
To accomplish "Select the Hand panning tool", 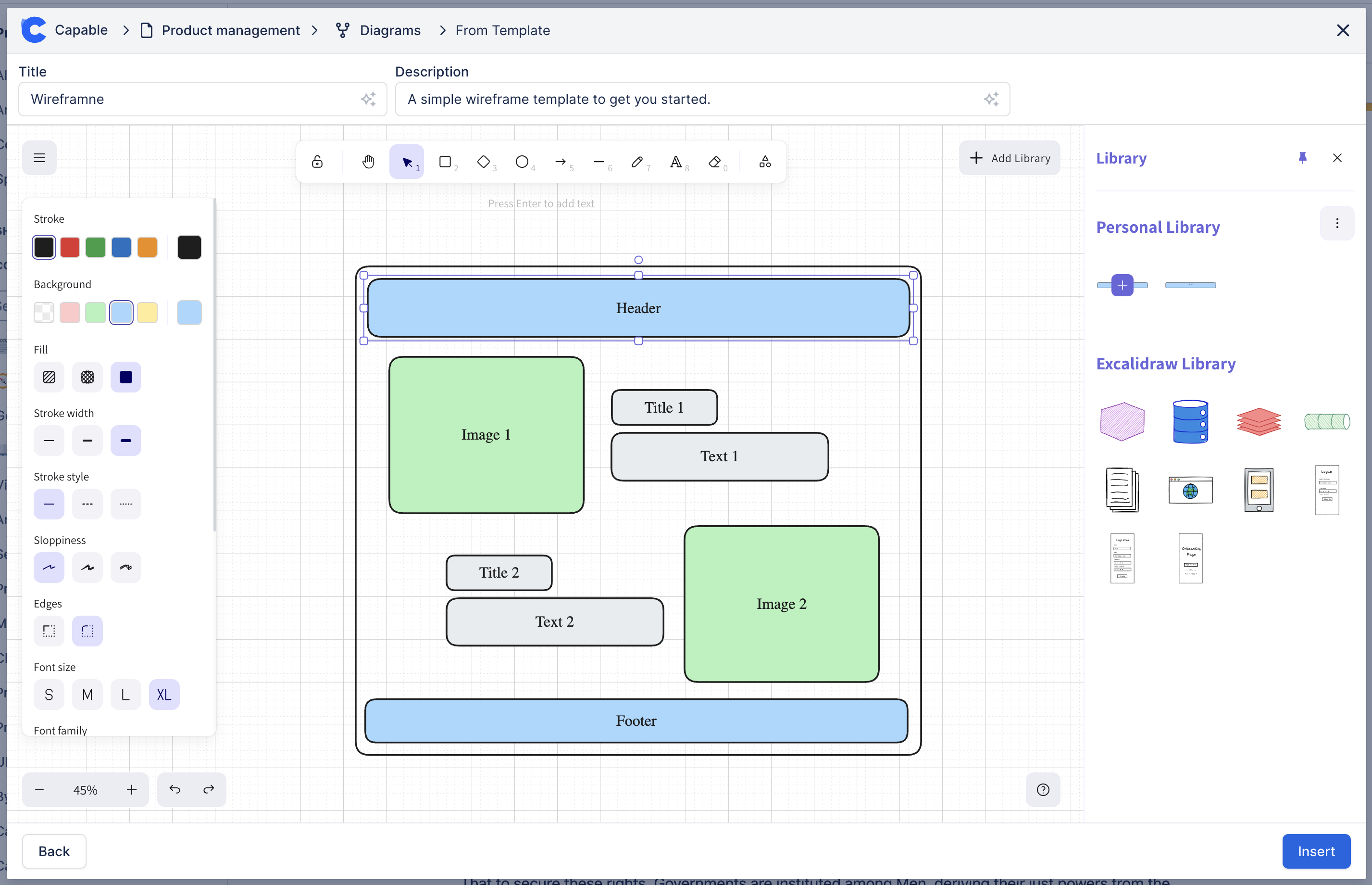I will [x=368, y=162].
